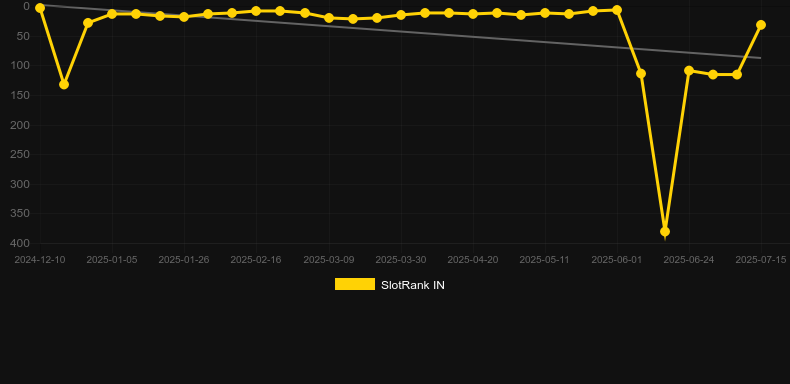Select the December dip data point near 130
This screenshot has height=384, width=790.
[x=64, y=84]
